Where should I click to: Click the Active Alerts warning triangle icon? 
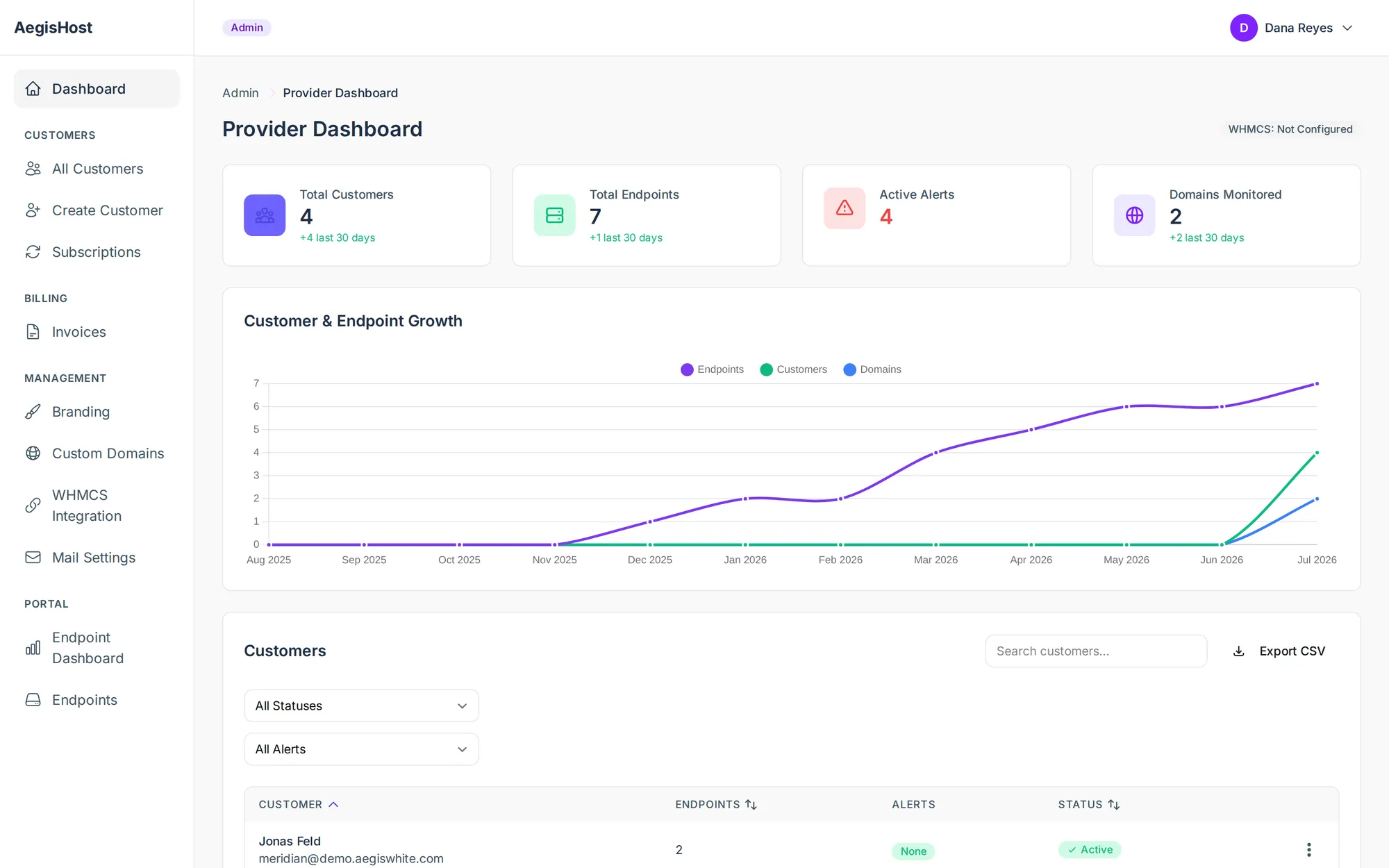click(x=845, y=208)
